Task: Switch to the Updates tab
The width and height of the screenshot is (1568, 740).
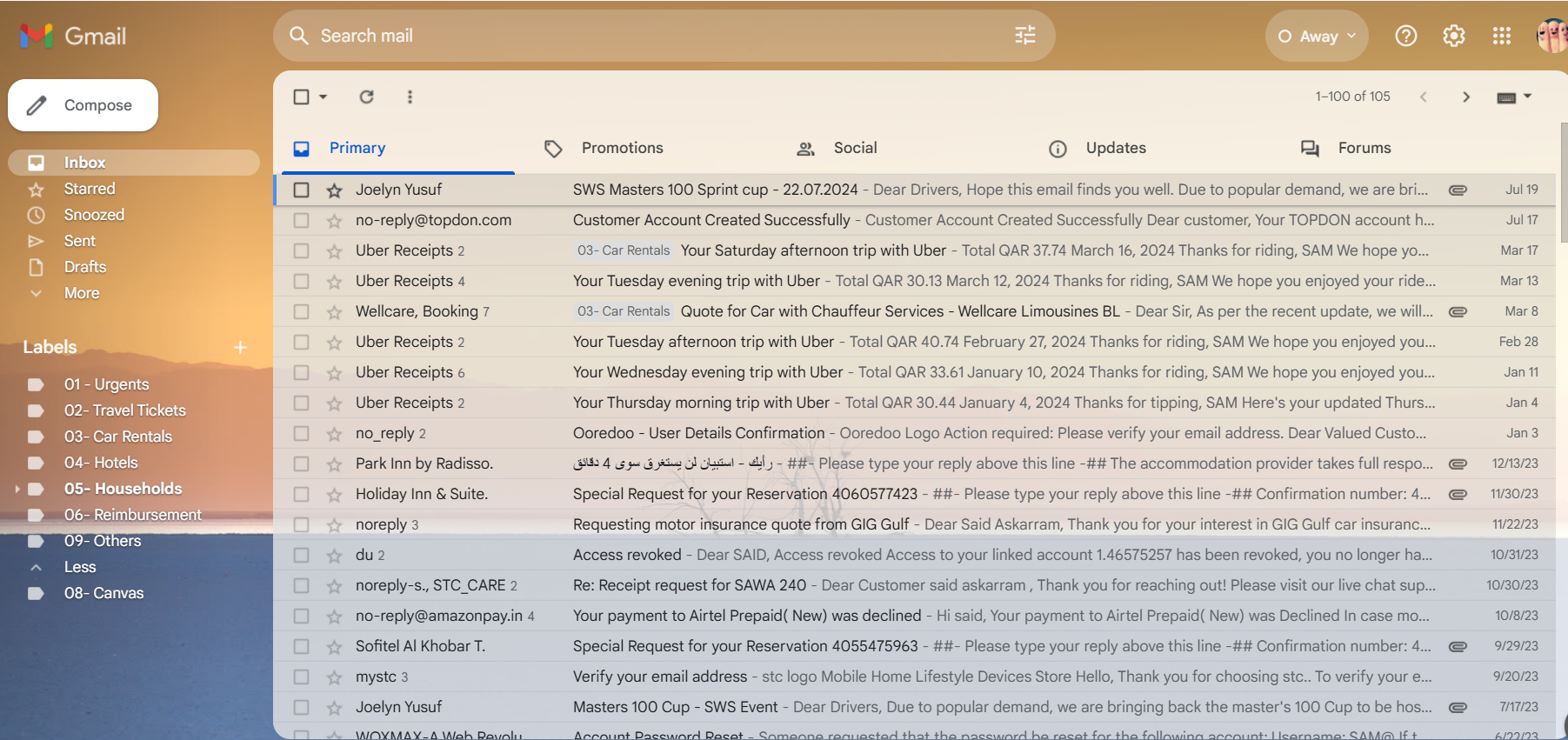Action: click(1115, 148)
